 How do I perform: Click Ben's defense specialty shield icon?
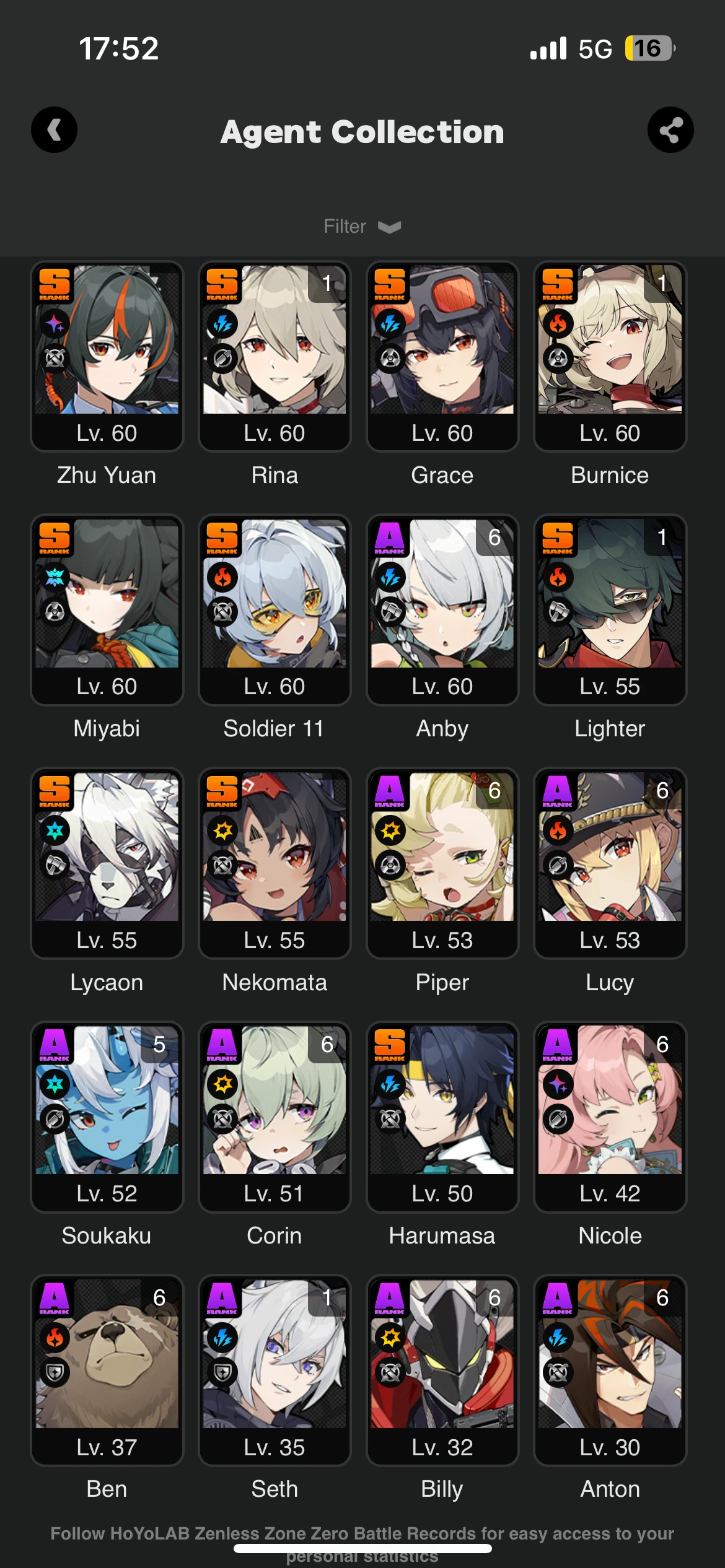[55, 1373]
